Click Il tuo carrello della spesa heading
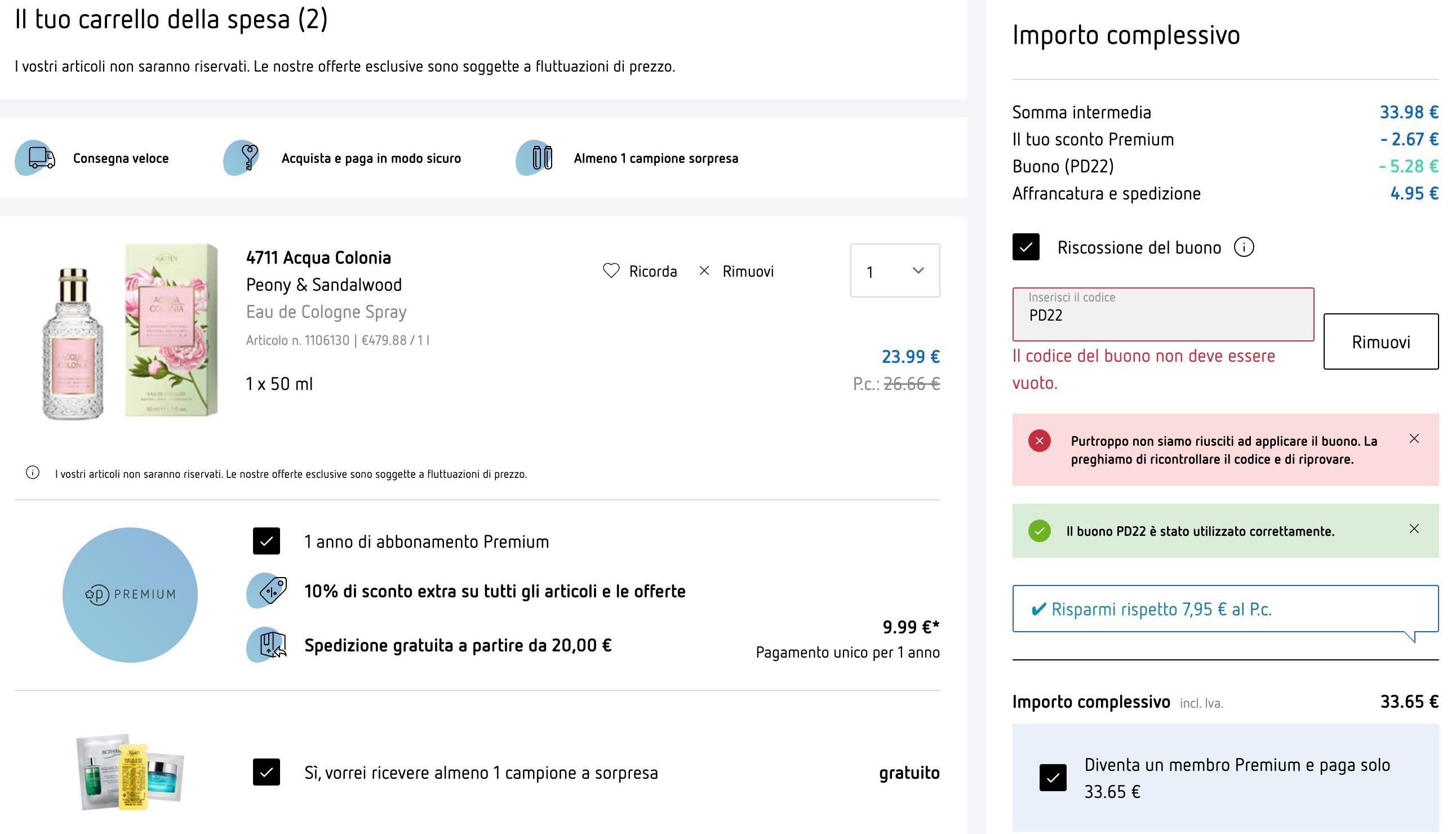This screenshot has height=834, width=1456. point(171,20)
